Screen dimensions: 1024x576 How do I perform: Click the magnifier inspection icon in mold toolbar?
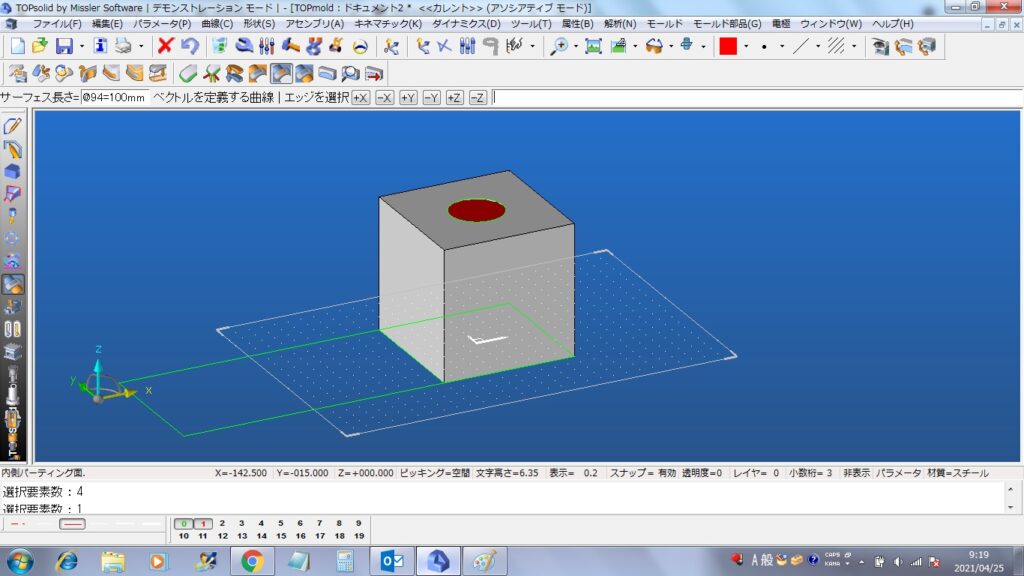(x=350, y=73)
